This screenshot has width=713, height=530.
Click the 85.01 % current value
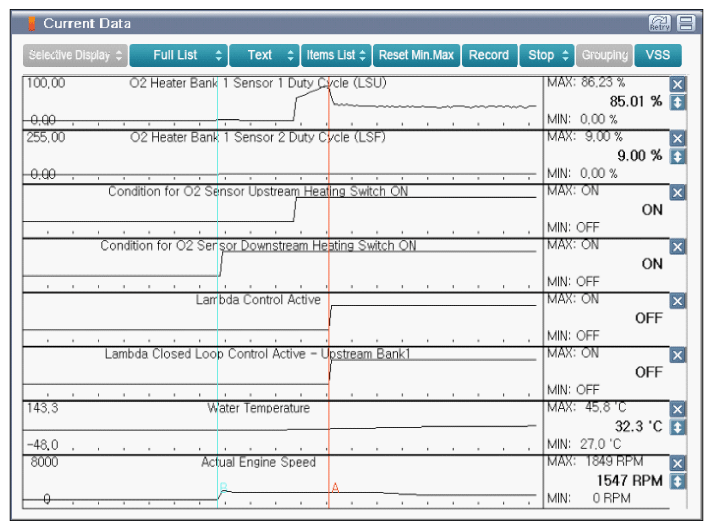click(x=636, y=101)
